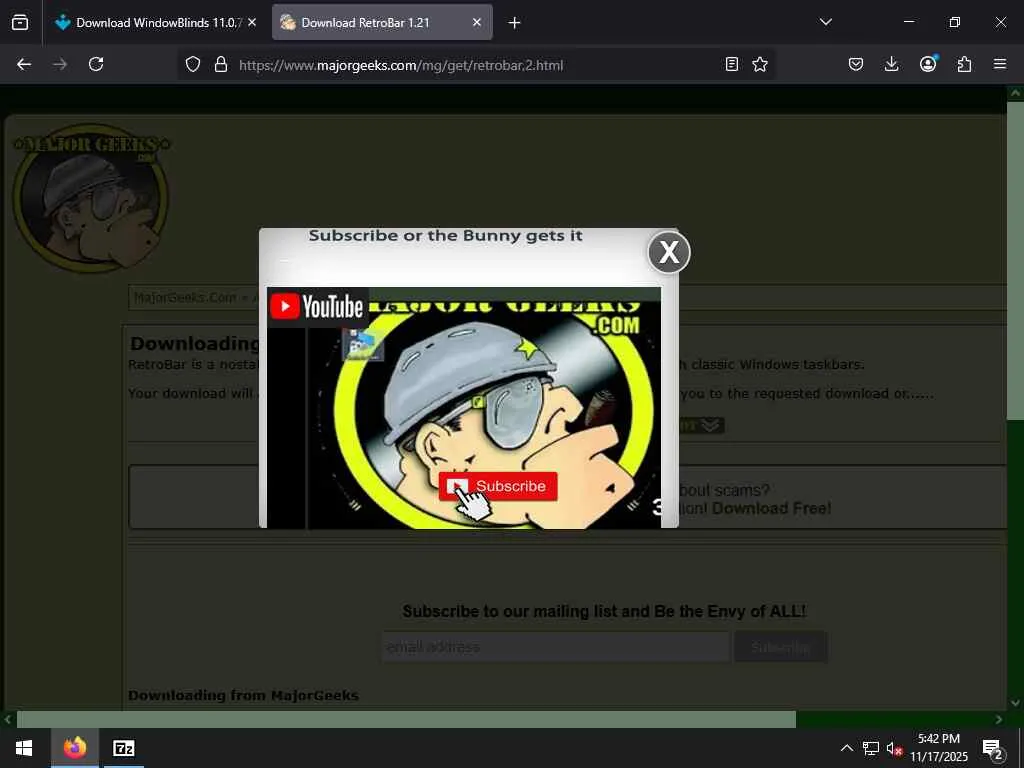Viewport: 1024px width, 768px height.
Task: Click the Download Free! ad link
Action: click(771, 508)
